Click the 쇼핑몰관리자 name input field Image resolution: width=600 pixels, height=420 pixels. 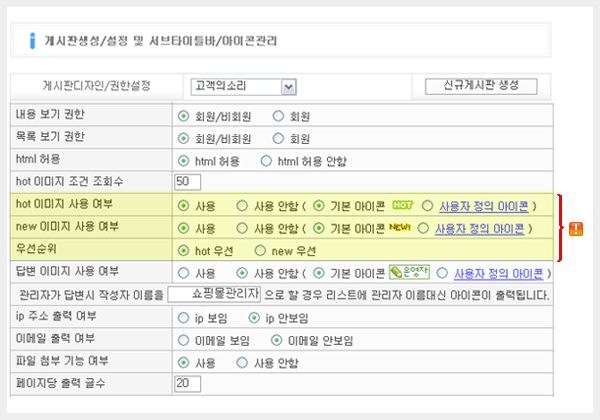pos(227,294)
